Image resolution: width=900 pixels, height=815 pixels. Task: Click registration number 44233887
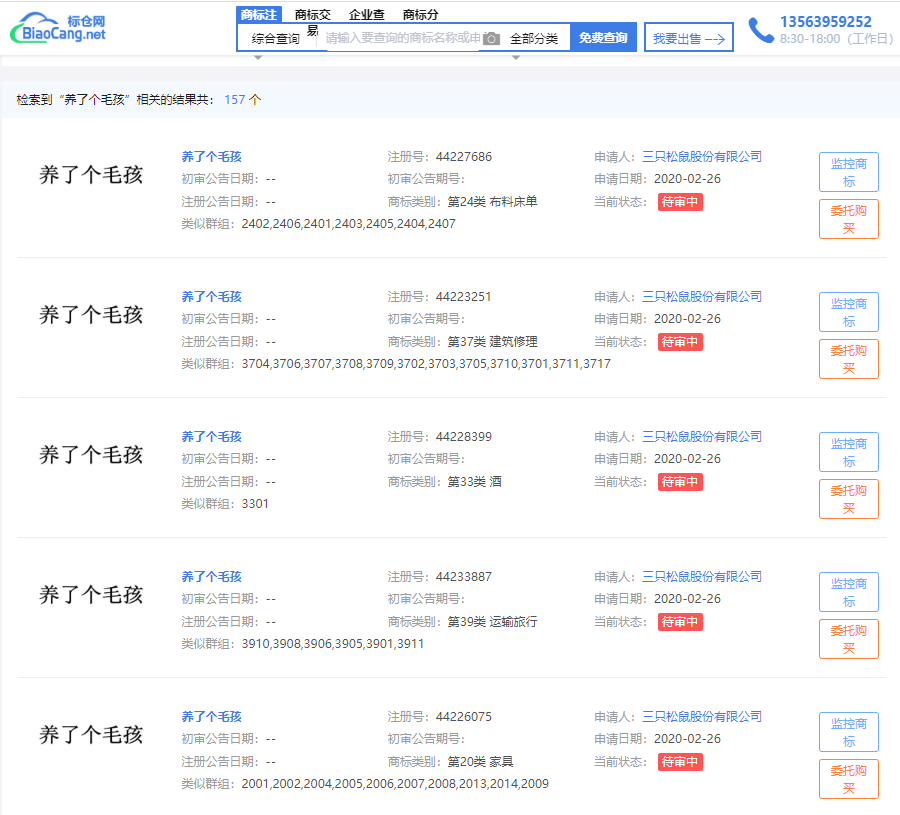click(x=464, y=577)
